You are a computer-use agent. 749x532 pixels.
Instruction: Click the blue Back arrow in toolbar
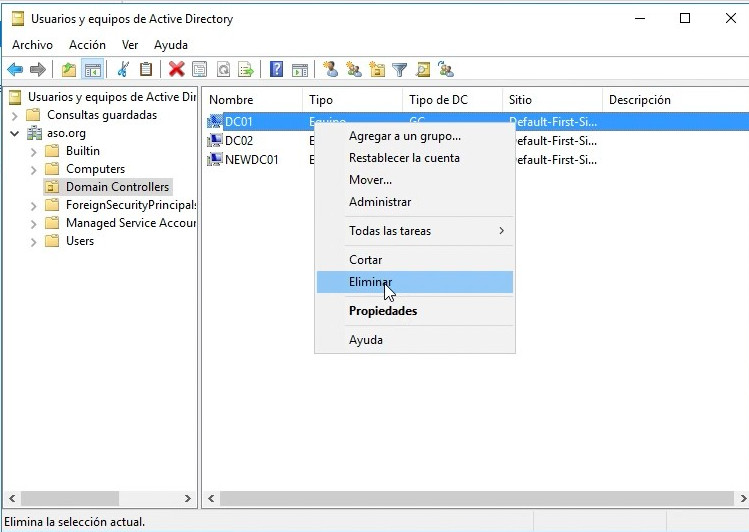click(15, 69)
